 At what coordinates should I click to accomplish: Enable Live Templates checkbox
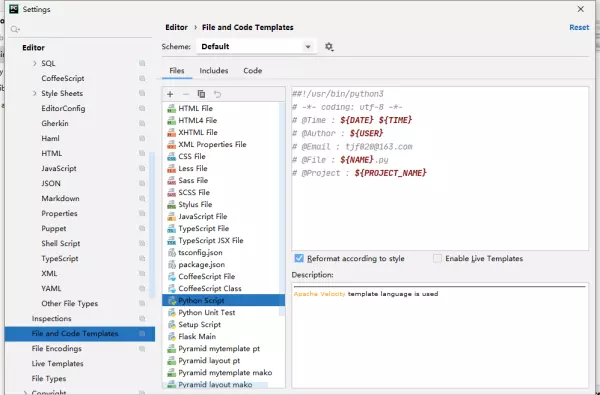click(x=437, y=258)
